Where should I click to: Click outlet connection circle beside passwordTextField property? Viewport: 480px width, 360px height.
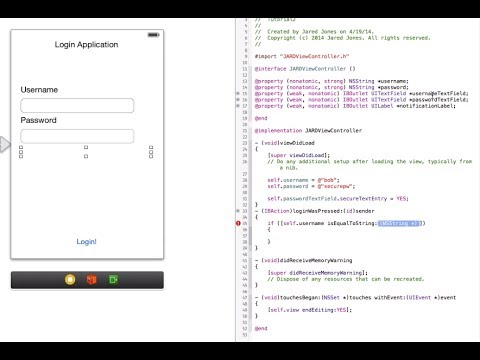238,100
